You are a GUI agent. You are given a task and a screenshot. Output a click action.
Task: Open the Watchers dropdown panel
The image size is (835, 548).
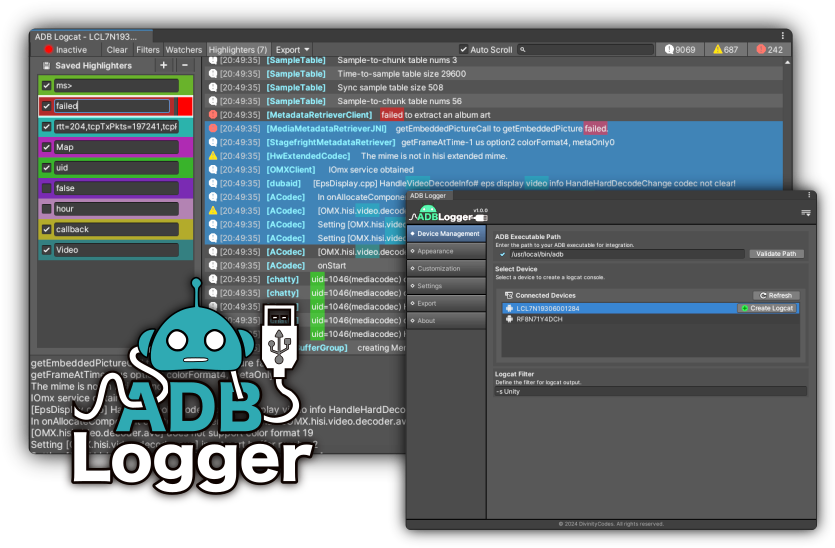pos(183,49)
